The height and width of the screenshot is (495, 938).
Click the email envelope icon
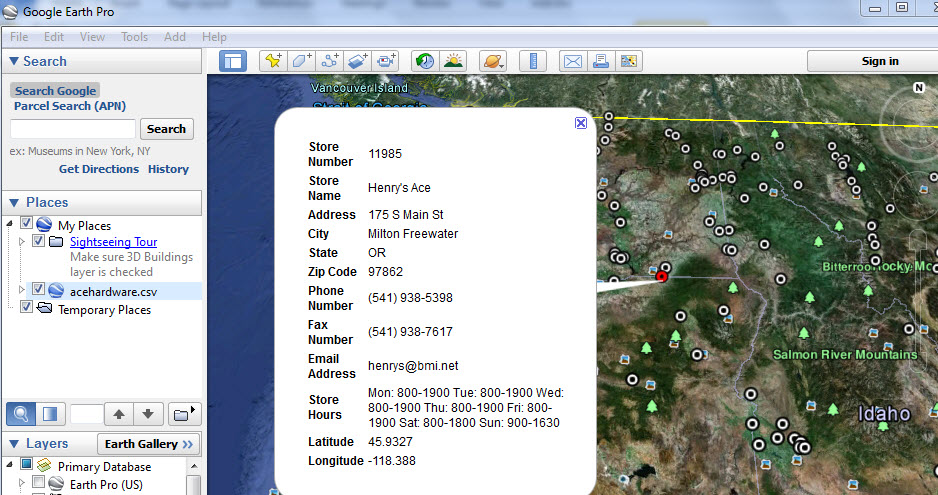pyautogui.click(x=572, y=61)
